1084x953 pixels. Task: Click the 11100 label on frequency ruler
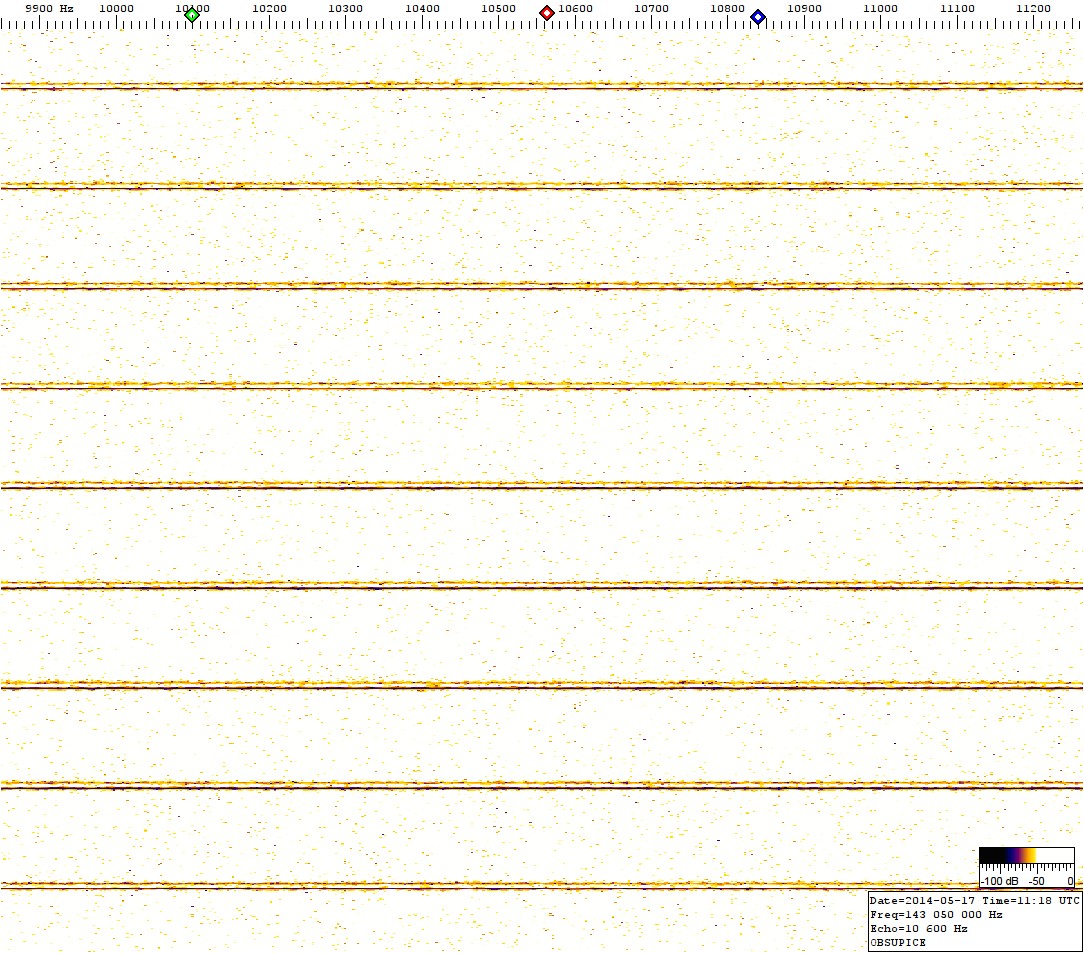[957, 8]
